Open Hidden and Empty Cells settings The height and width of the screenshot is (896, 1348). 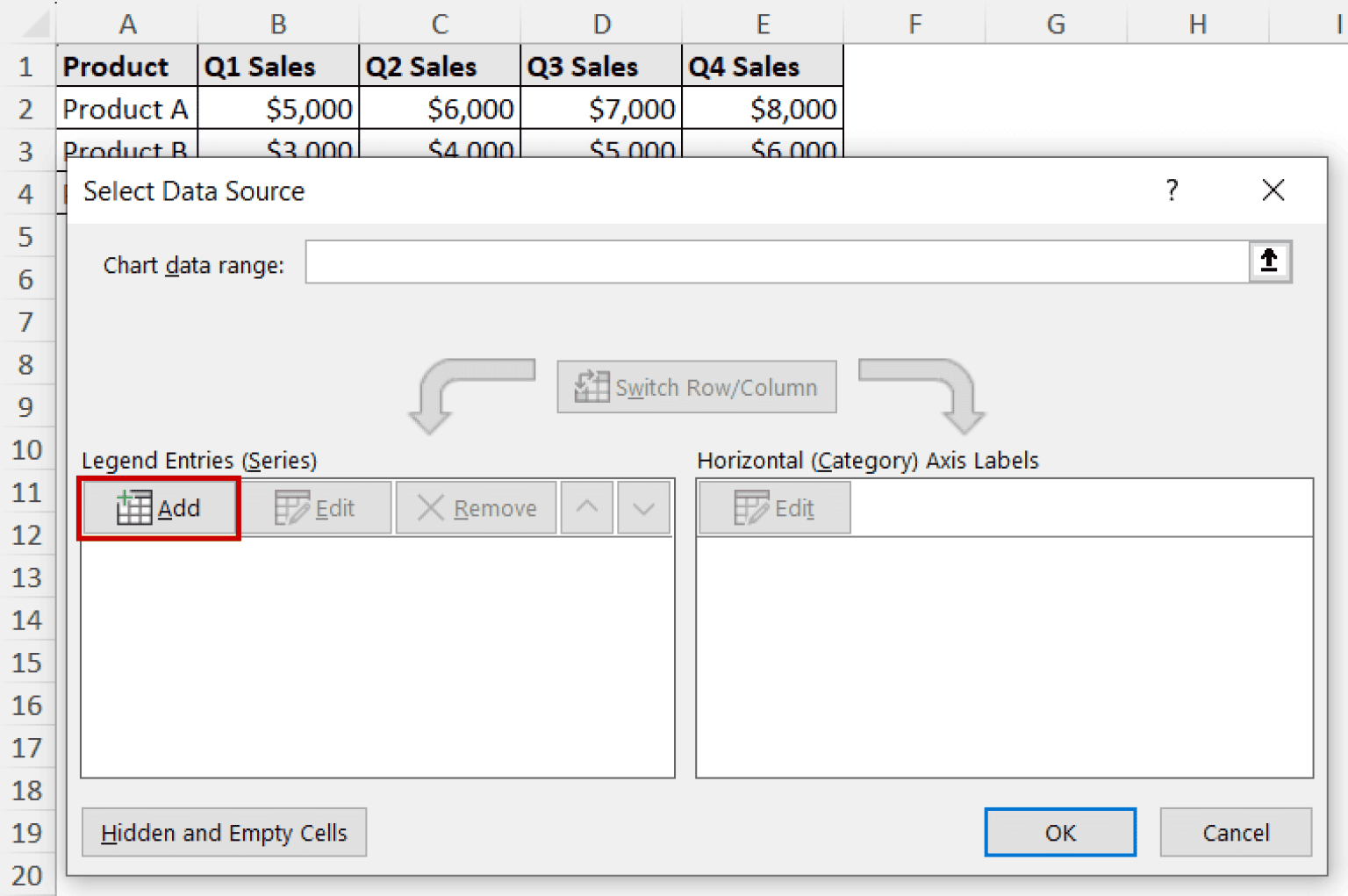(224, 832)
